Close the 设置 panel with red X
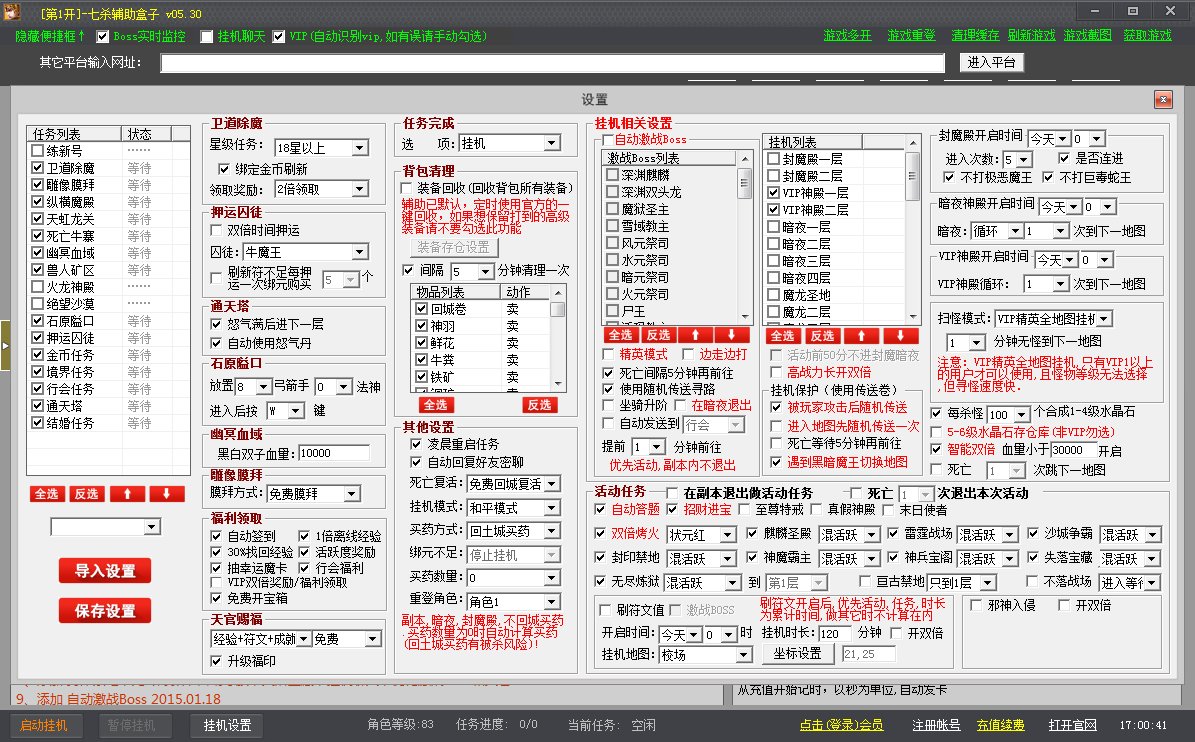The height and width of the screenshot is (742, 1195). click(x=1162, y=99)
